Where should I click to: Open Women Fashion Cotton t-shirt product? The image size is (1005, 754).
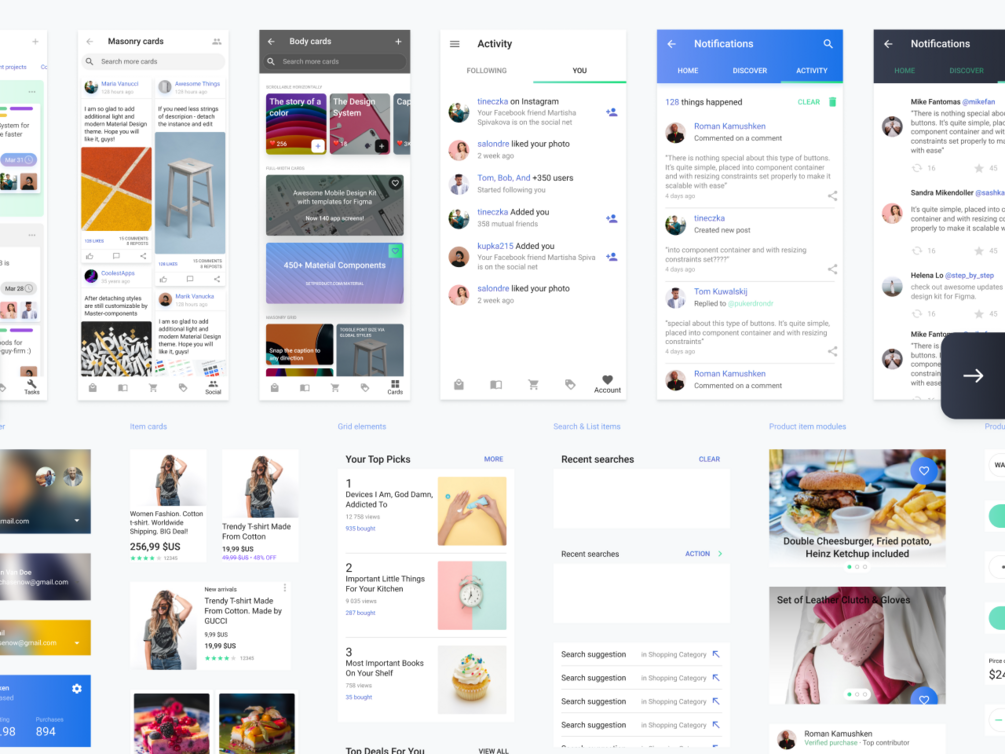coord(167,506)
